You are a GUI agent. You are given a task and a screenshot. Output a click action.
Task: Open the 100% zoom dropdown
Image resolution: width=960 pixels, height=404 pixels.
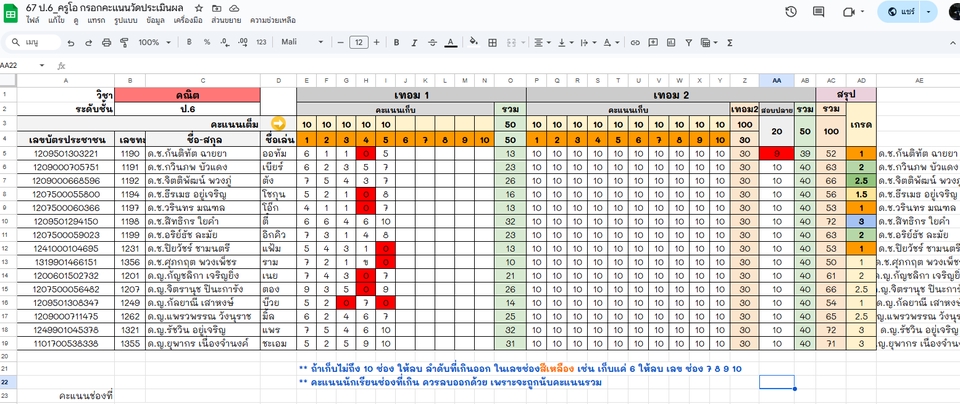154,42
